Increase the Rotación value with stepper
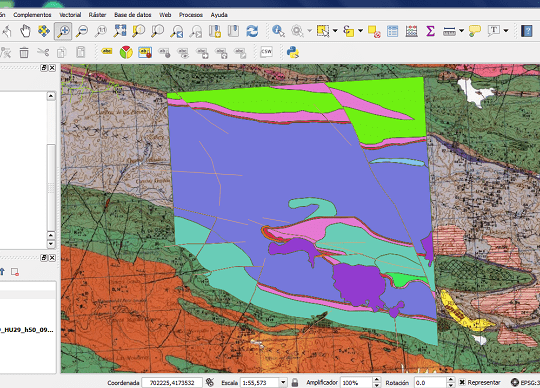 point(451,380)
